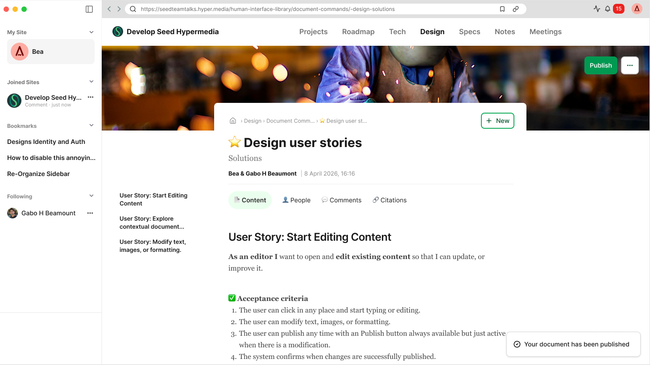The height and width of the screenshot is (365, 650).
Task: Open the three-dot menu next to Publish
Action: point(630,66)
